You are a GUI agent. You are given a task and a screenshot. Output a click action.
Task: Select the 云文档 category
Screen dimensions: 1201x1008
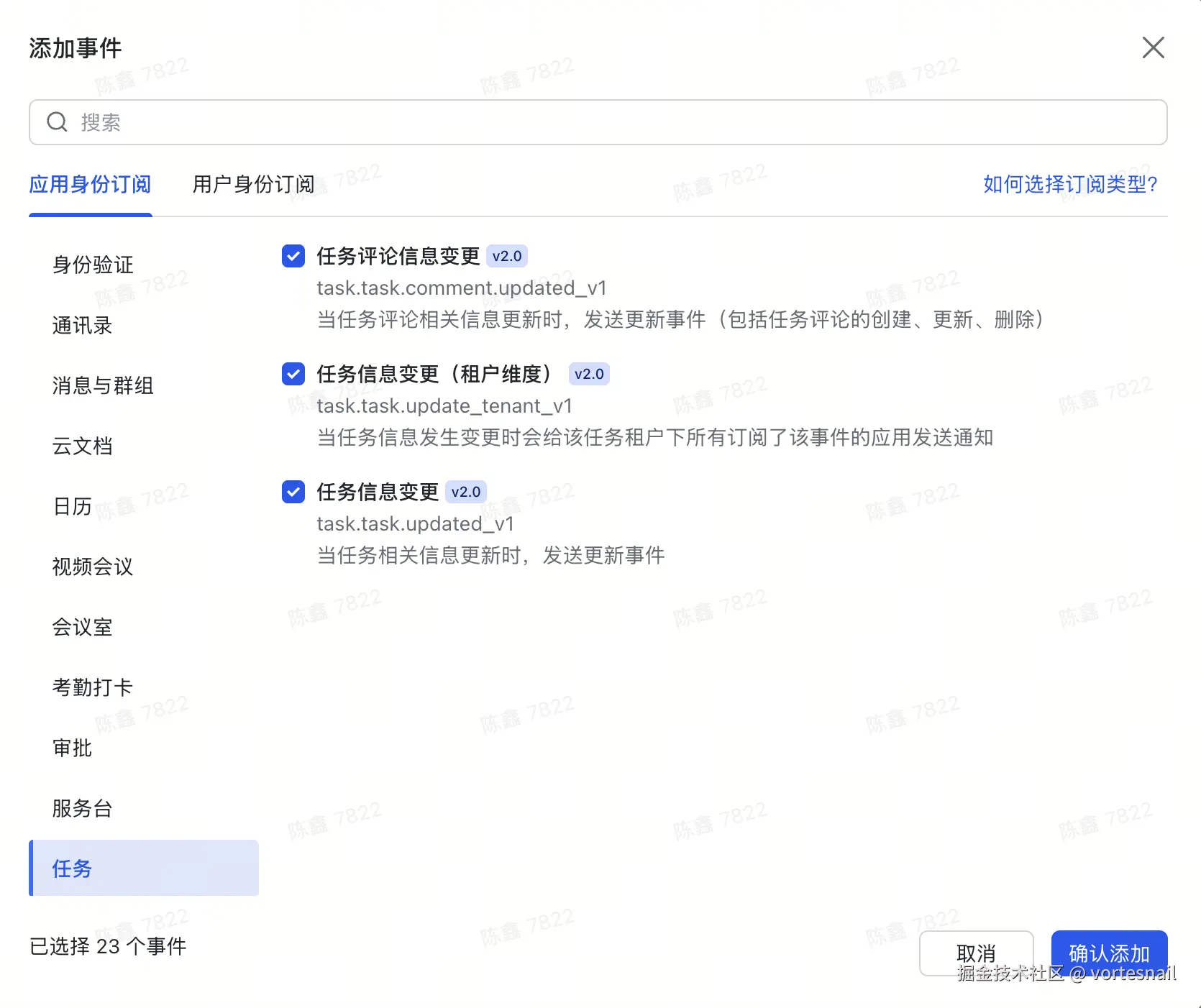click(x=82, y=446)
